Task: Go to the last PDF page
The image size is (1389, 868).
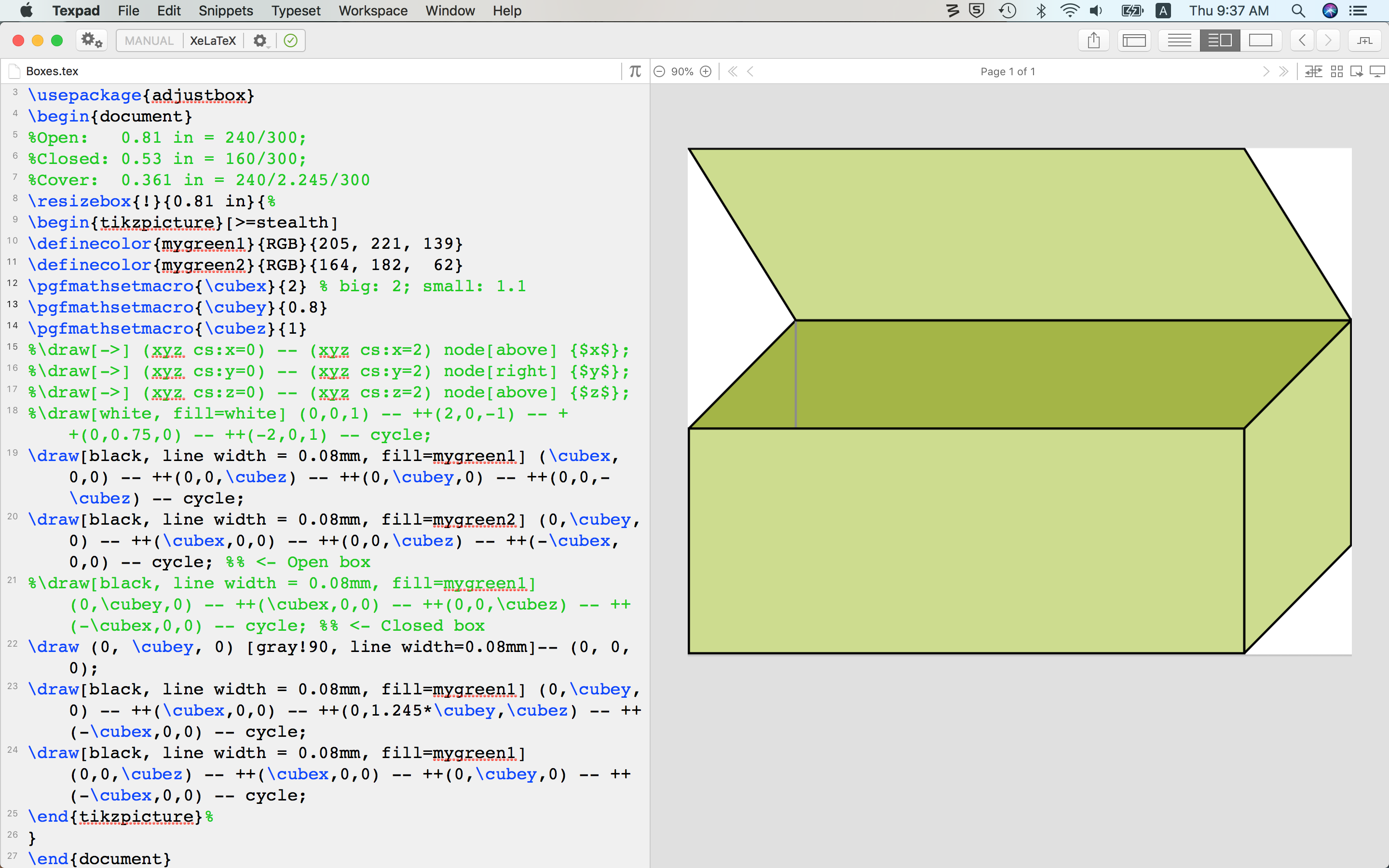Action: [x=1283, y=71]
